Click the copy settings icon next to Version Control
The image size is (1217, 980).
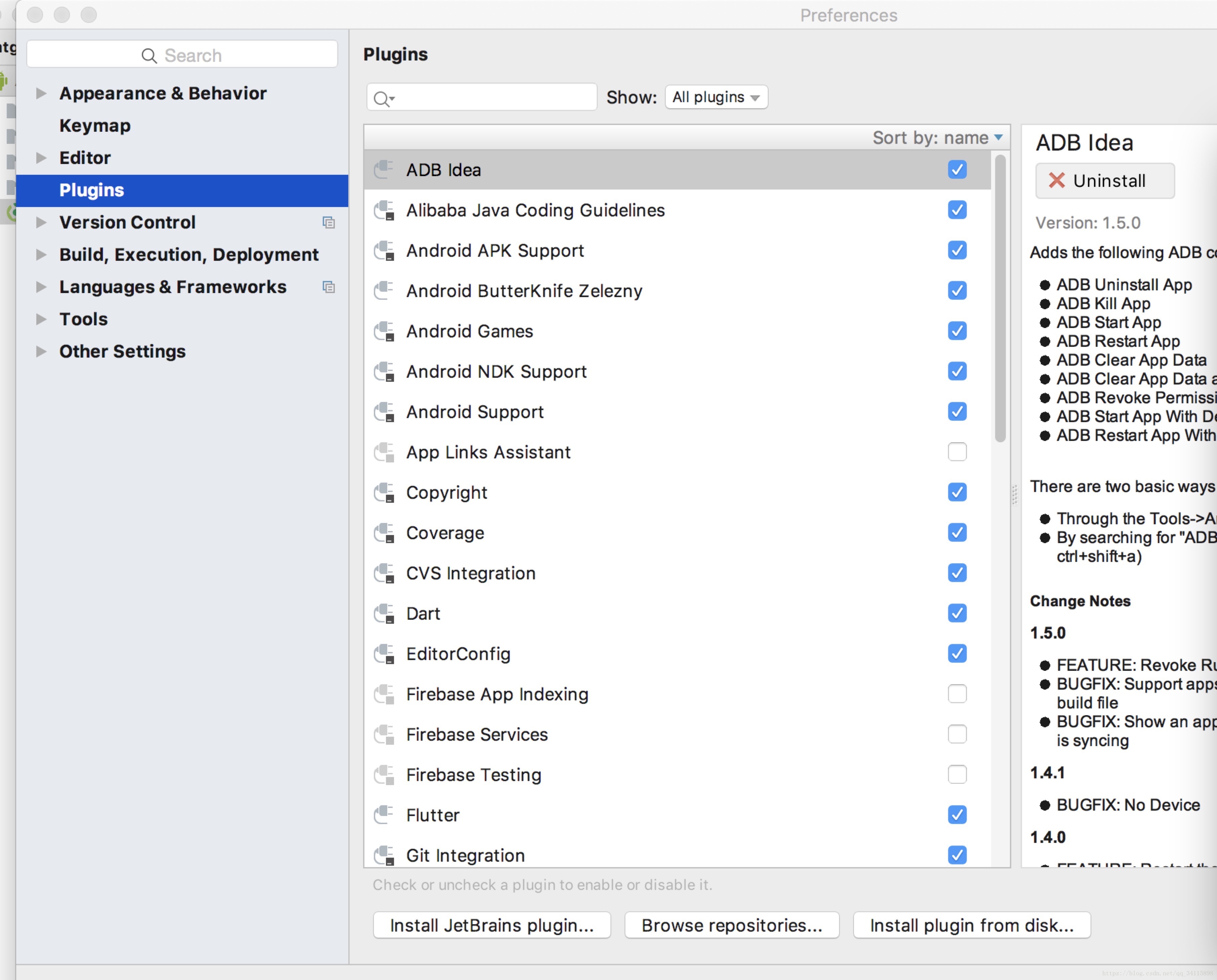click(x=329, y=222)
